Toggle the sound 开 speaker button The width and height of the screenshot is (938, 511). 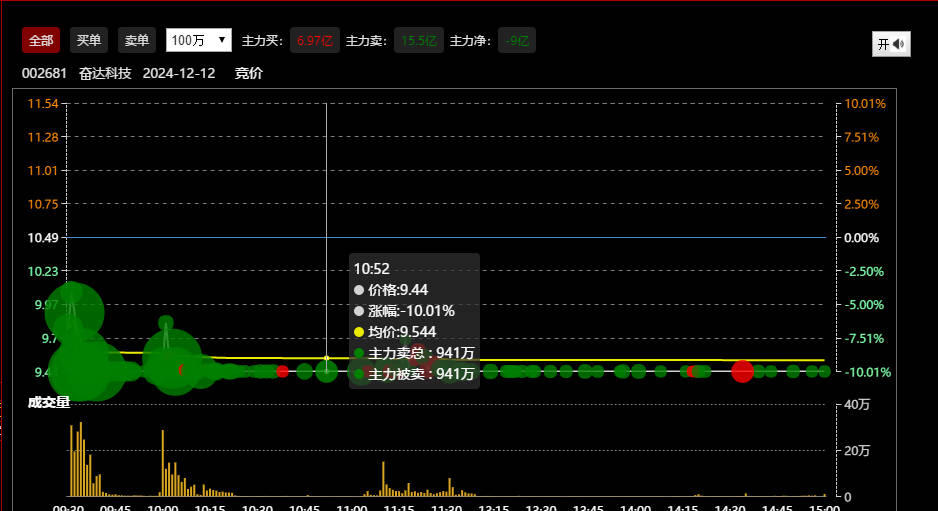point(891,44)
